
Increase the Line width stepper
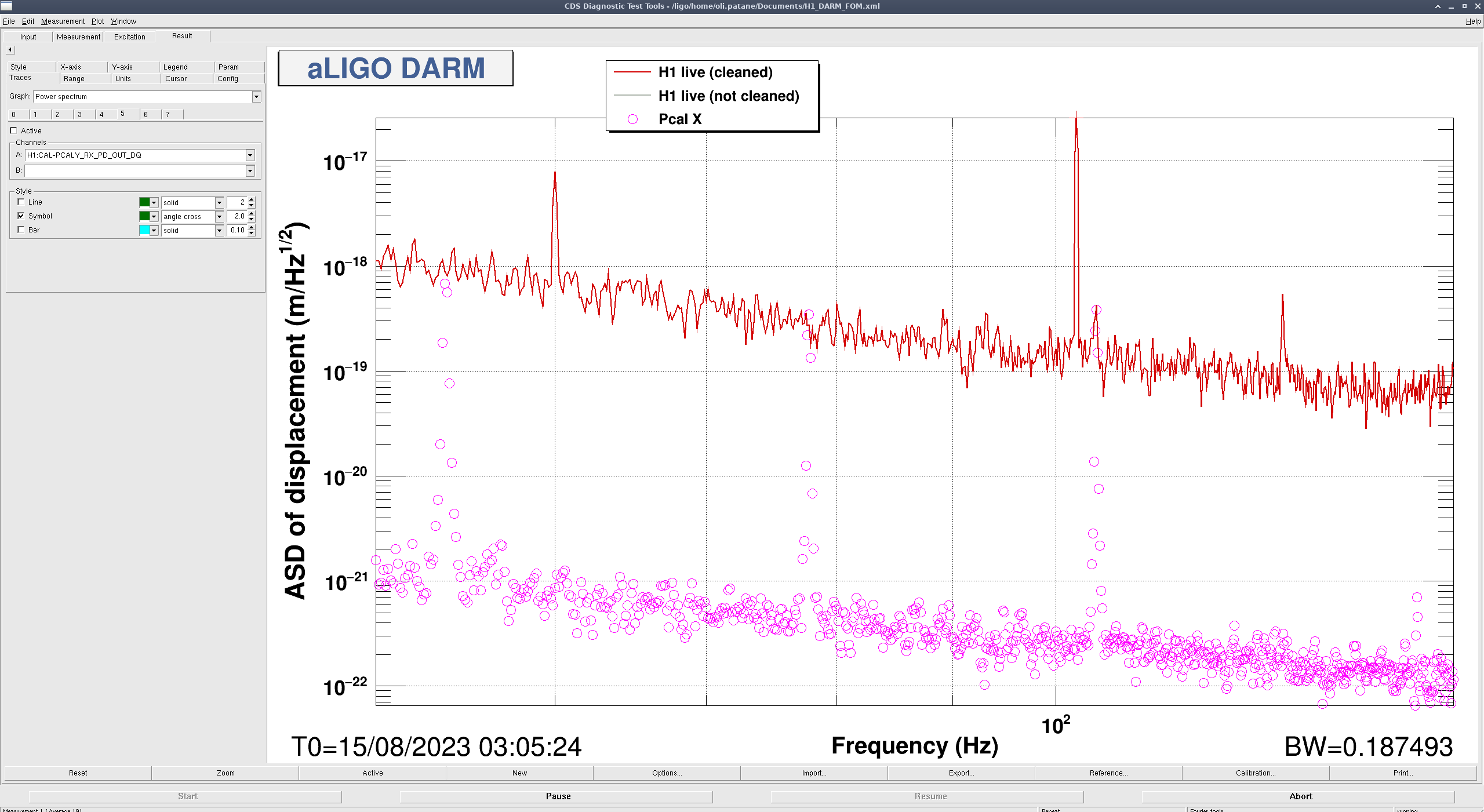pos(252,199)
